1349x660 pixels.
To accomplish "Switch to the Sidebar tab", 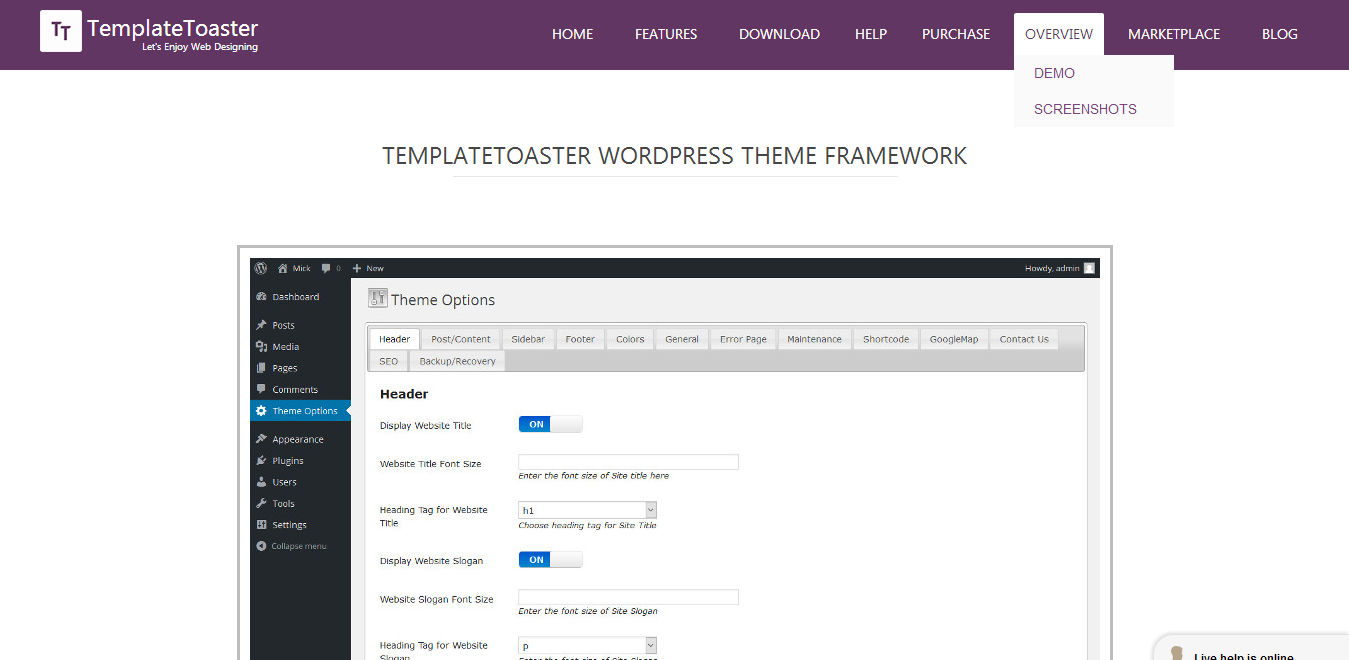I will click(x=528, y=339).
